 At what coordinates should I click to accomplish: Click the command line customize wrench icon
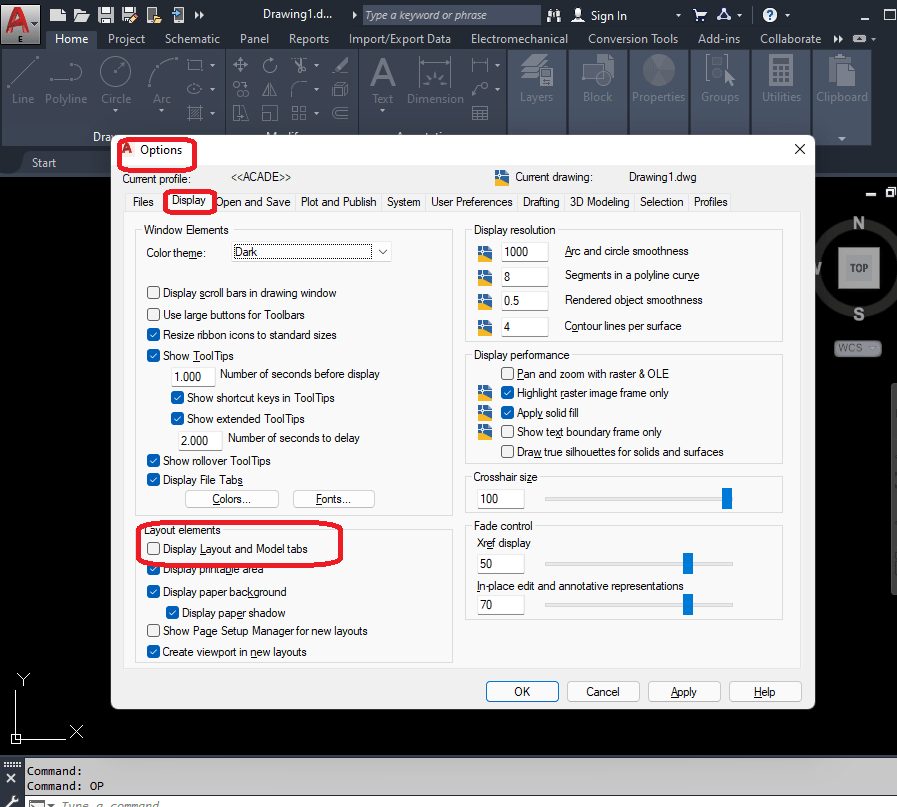[11, 801]
